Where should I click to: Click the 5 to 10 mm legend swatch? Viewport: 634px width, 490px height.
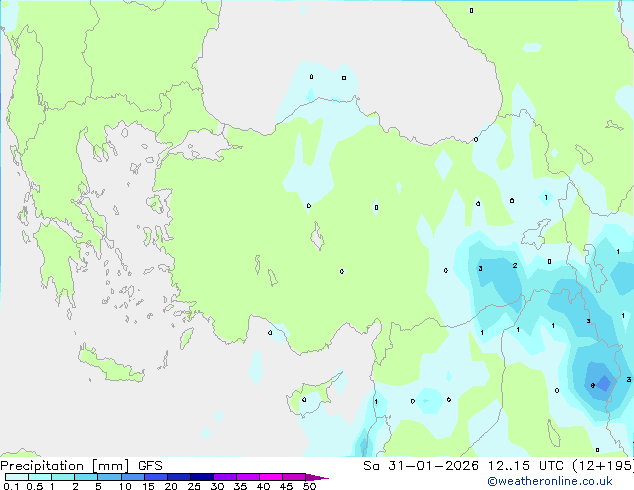click(110, 477)
